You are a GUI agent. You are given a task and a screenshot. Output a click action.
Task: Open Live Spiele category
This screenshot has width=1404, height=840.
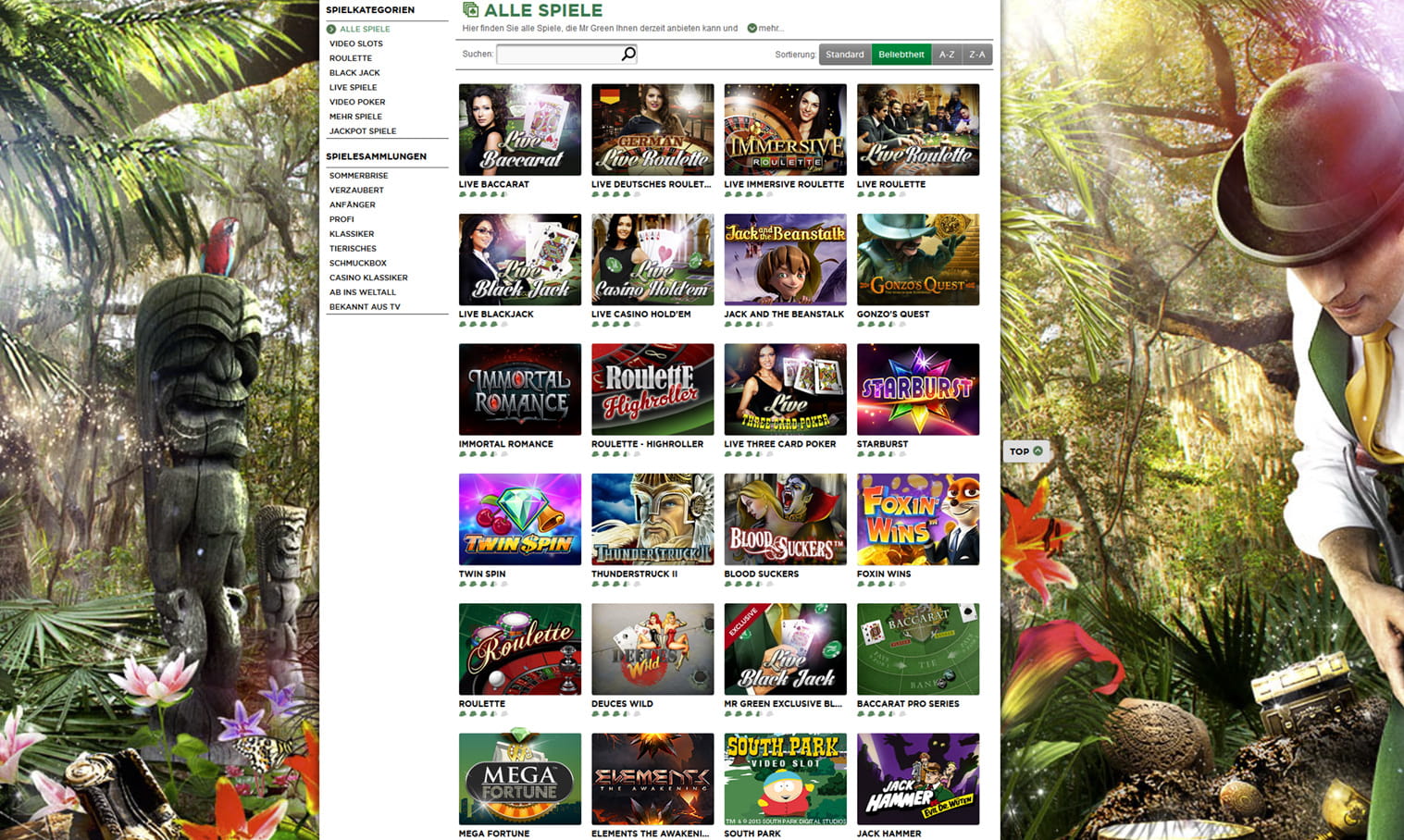coord(354,88)
